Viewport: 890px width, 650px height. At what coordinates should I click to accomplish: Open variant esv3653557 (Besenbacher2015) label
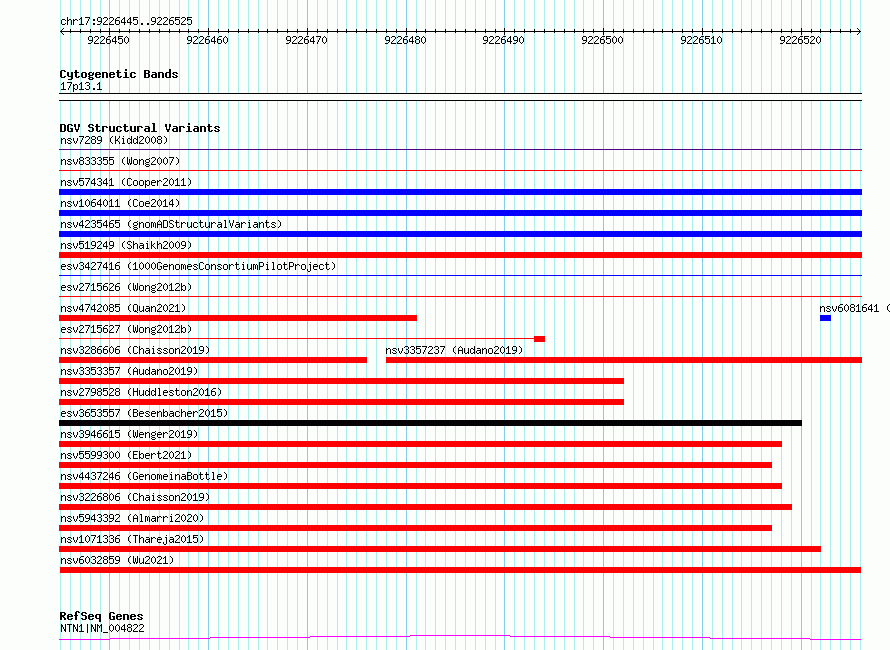click(144, 413)
